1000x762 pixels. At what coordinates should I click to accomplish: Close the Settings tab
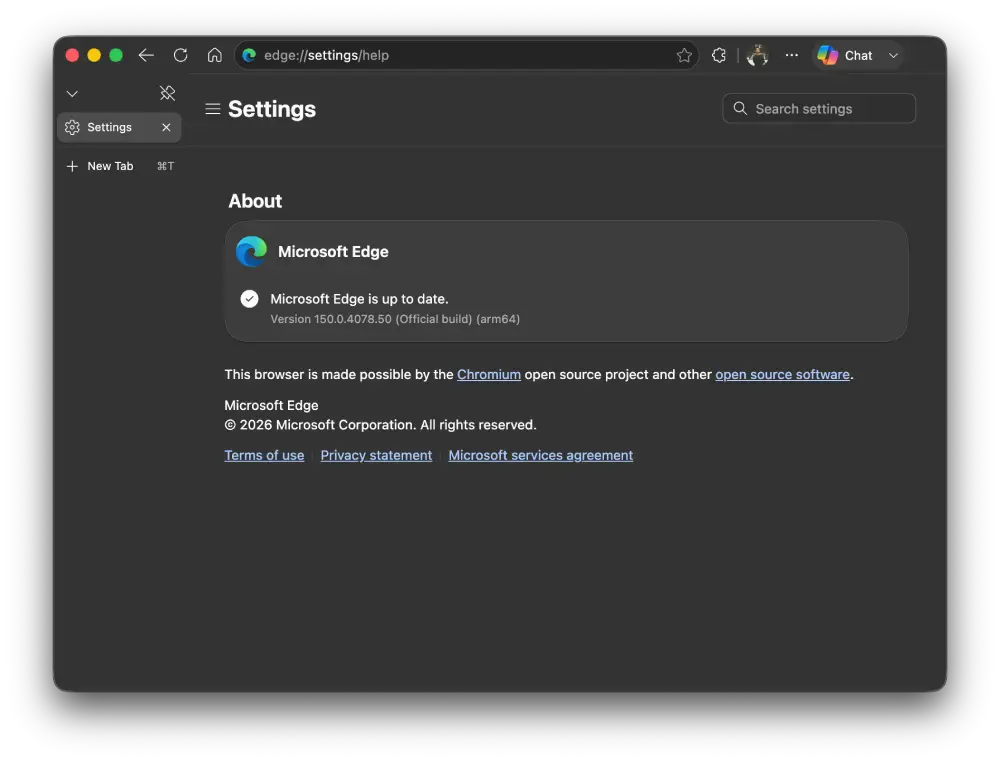click(166, 128)
